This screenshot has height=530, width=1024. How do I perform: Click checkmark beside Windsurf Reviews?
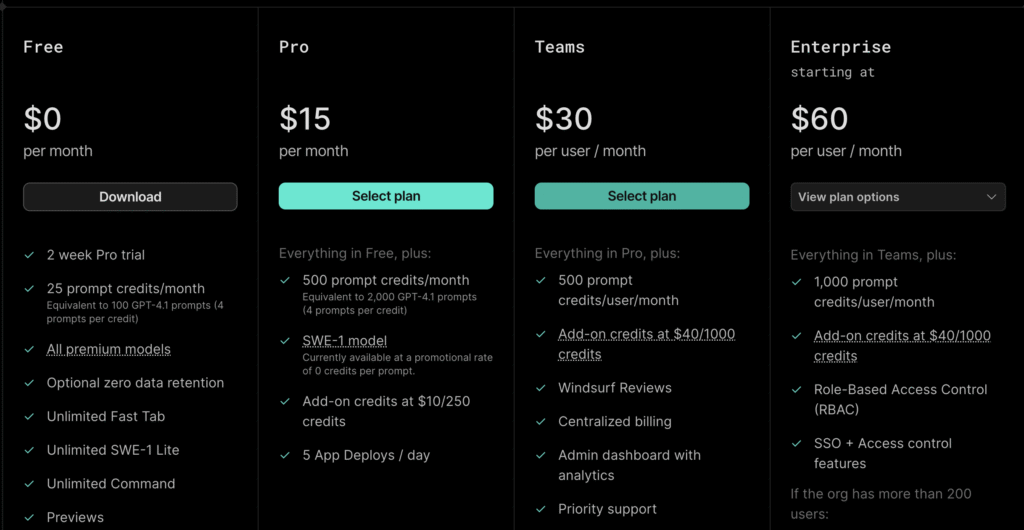click(x=541, y=388)
